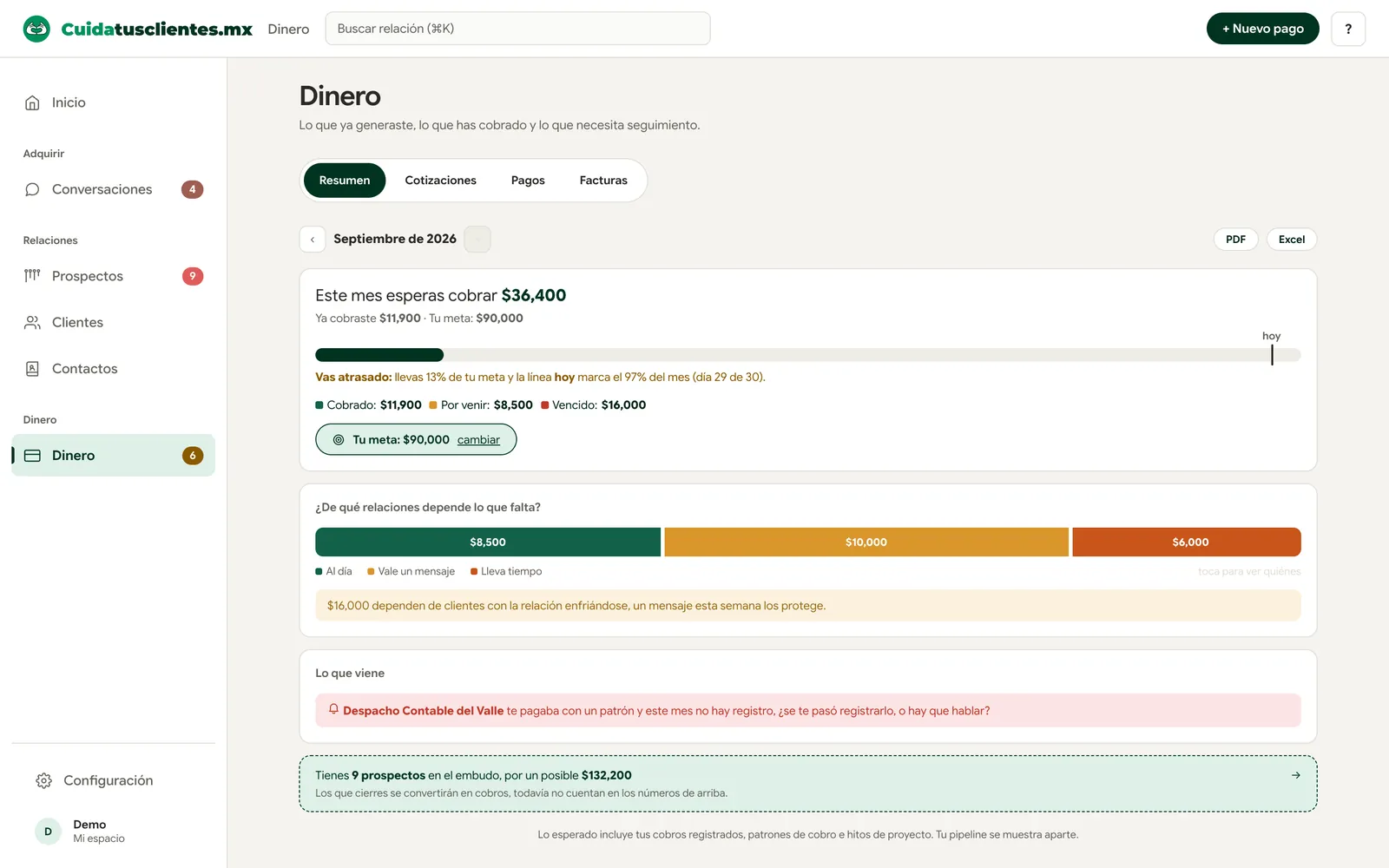Click the disabled next month button
1389x868 pixels.
click(477, 239)
